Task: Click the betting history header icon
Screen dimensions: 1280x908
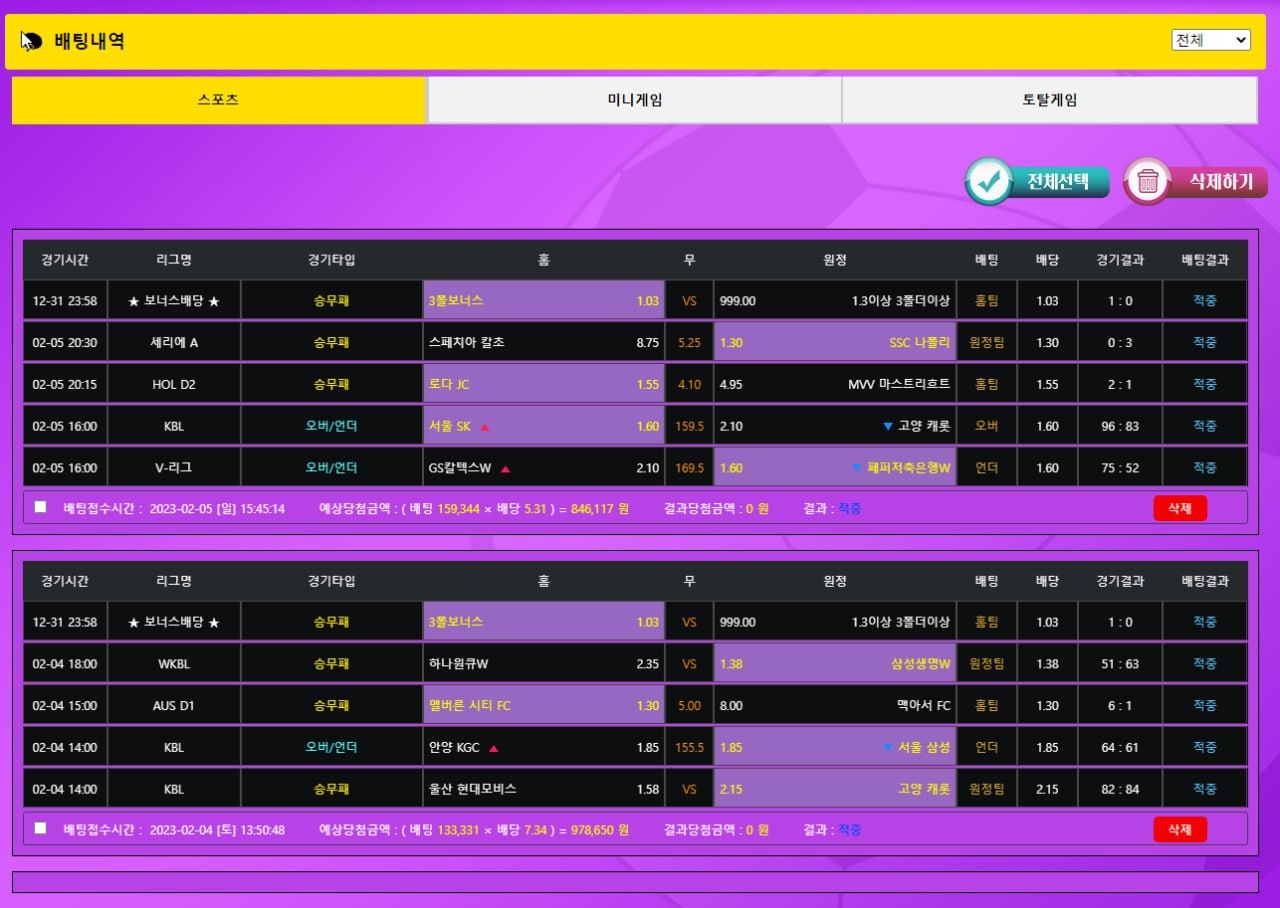Action: (x=31, y=41)
